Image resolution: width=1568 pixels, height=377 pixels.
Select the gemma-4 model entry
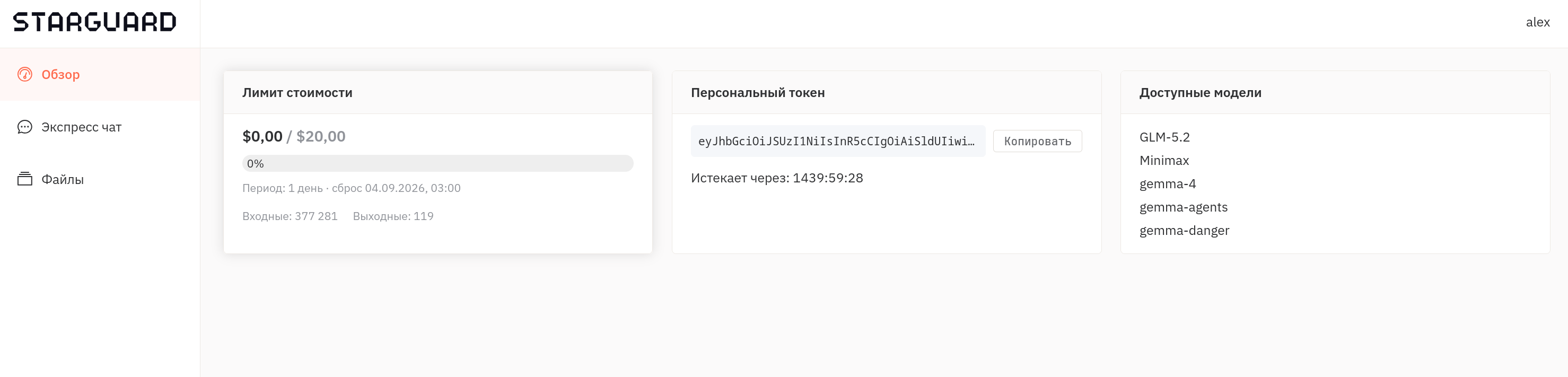pos(1168,184)
